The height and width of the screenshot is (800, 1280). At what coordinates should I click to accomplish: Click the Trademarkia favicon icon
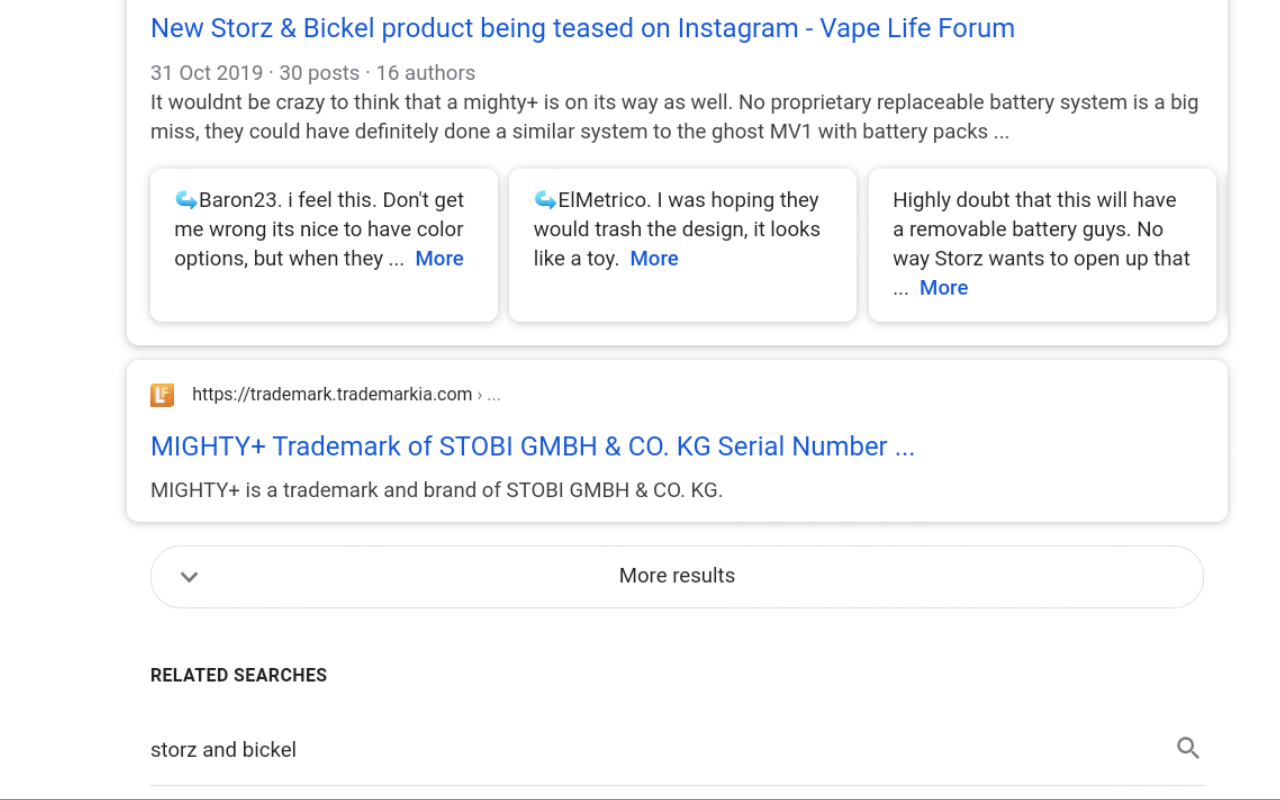pyautogui.click(x=162, y=394)
